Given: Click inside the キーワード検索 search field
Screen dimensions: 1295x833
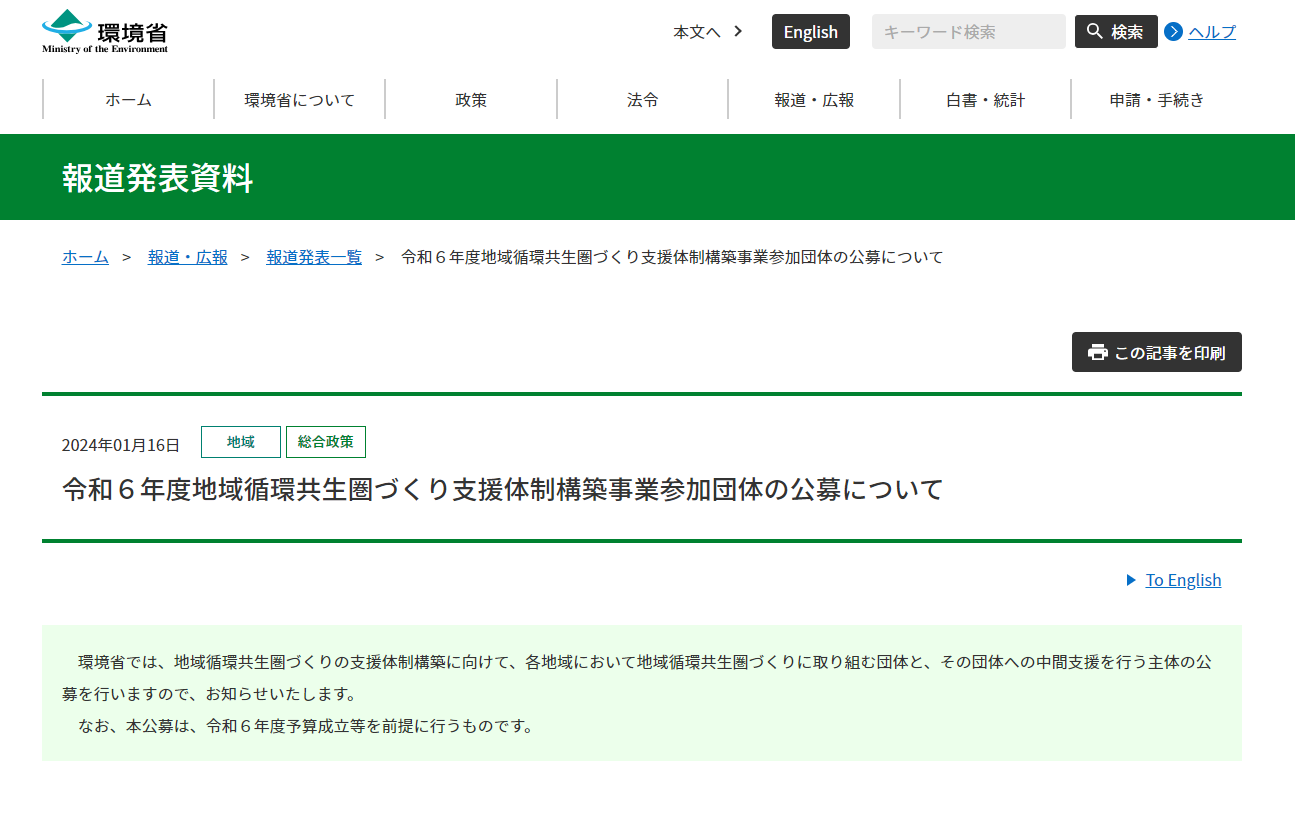Looking at the screenshot, I should click(968, 31).
